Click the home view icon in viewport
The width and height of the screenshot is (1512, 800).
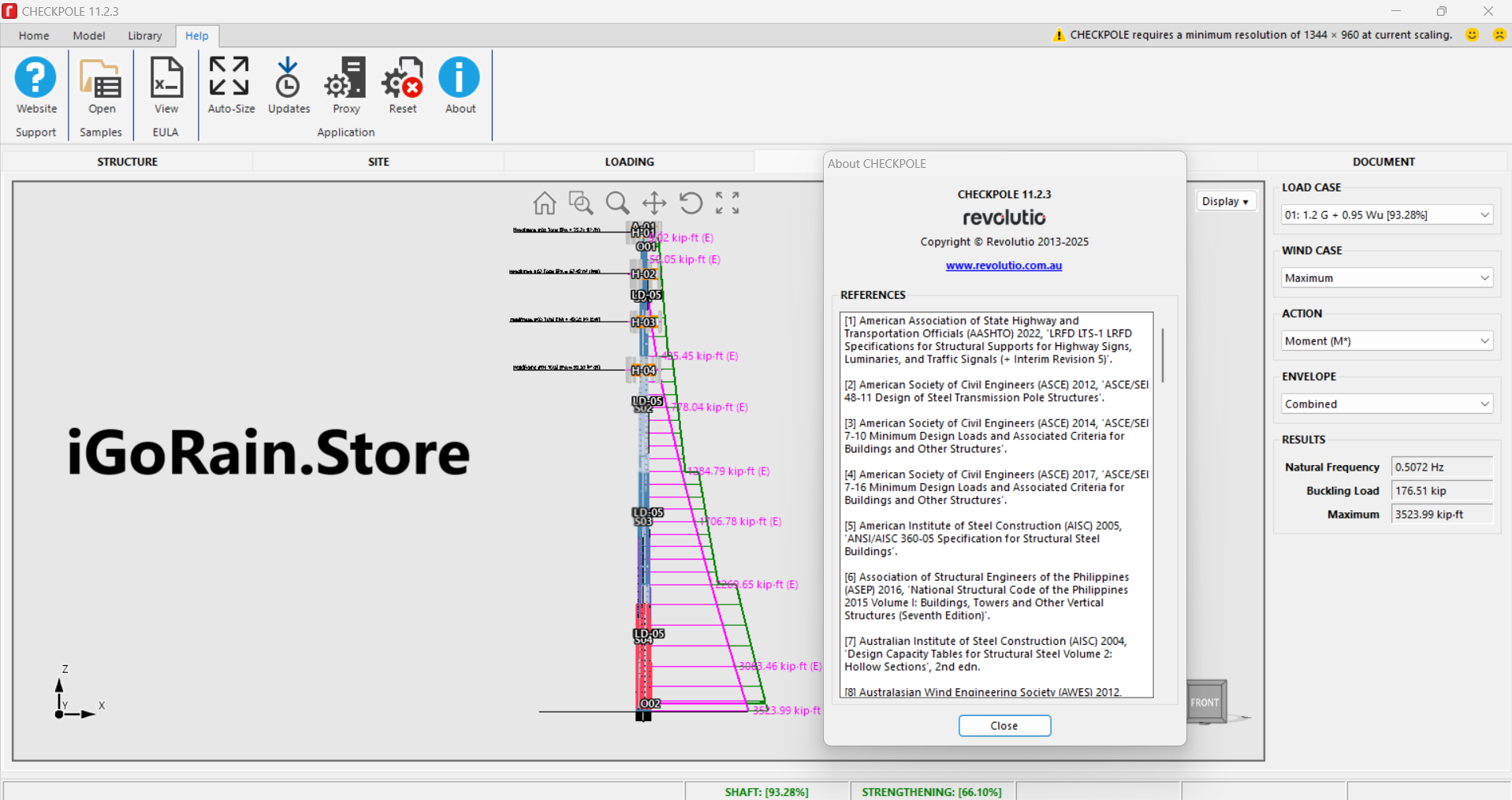tap(544, 203)
